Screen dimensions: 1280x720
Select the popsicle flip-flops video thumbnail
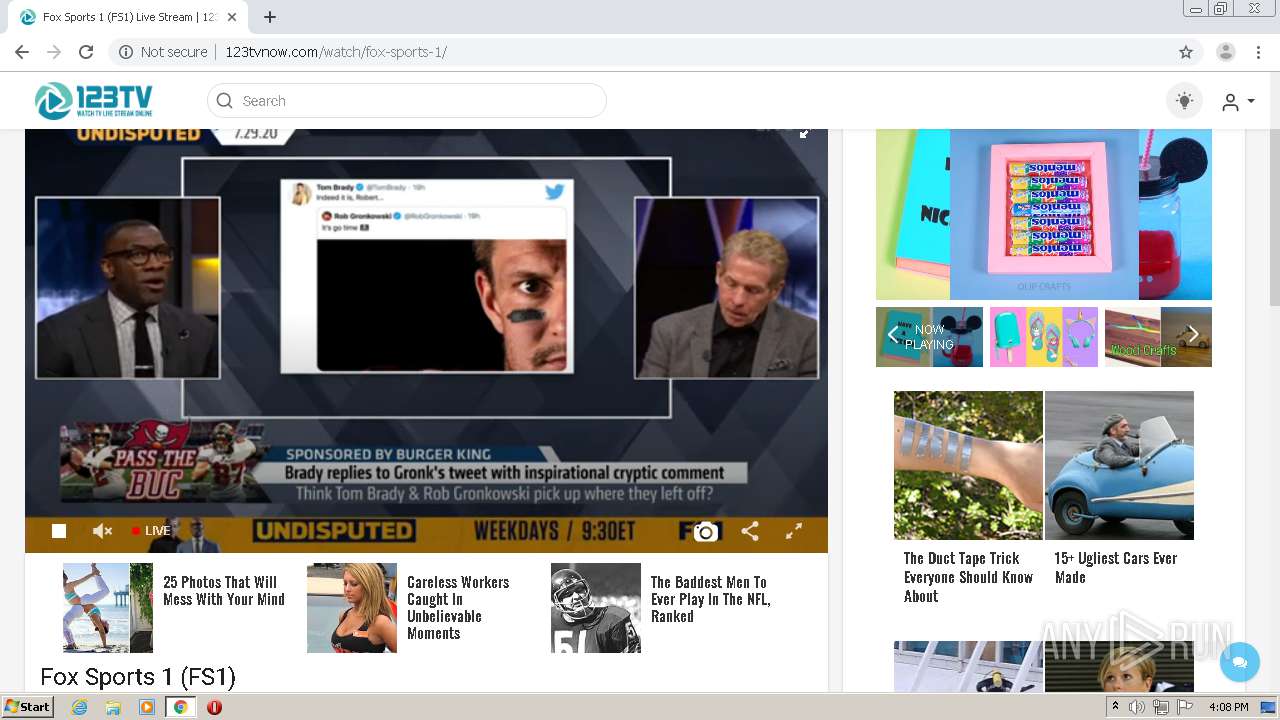(x=1044, y=337)
